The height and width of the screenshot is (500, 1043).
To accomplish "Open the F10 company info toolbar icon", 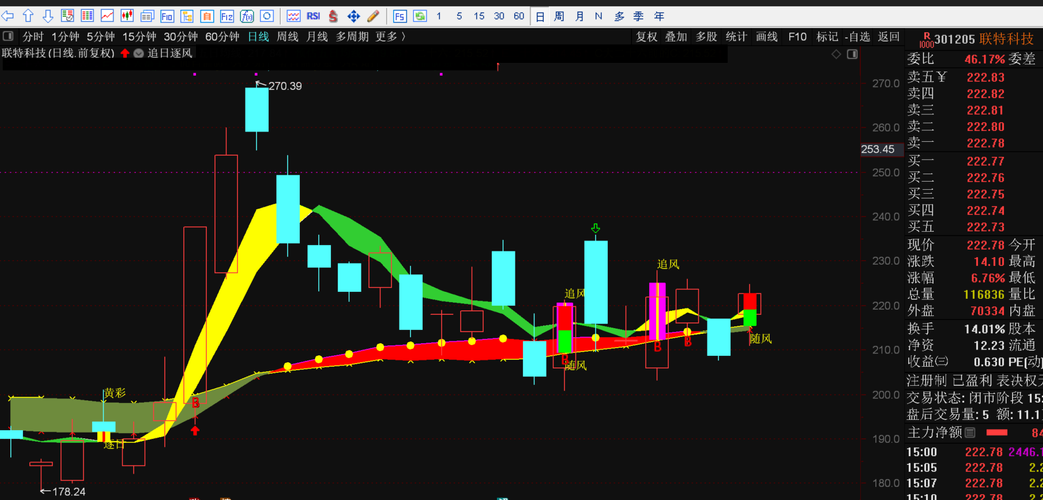I will pyautogui.click(x=168, y=15).
